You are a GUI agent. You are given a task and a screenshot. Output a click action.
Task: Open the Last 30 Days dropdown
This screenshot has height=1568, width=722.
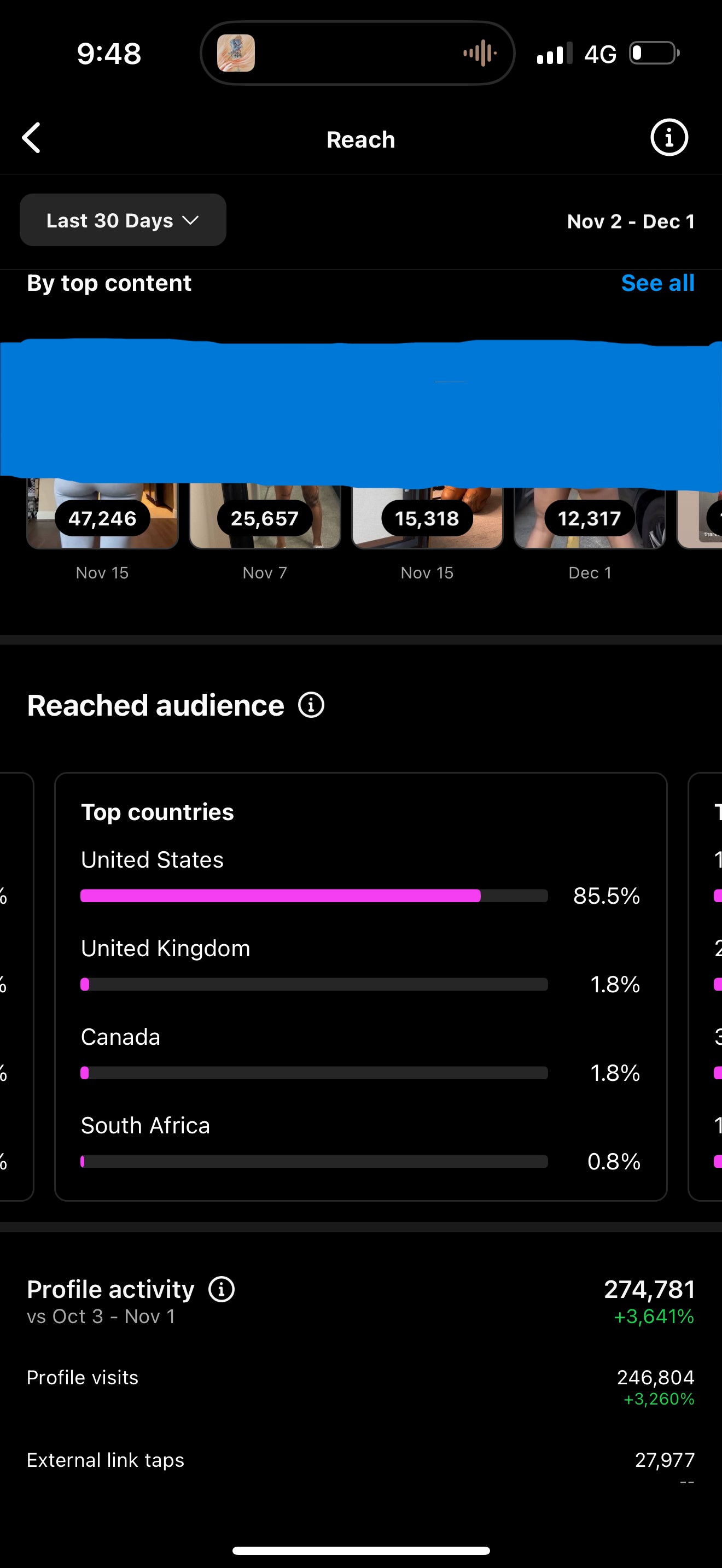pyautogui.click(x=123, y=220)
